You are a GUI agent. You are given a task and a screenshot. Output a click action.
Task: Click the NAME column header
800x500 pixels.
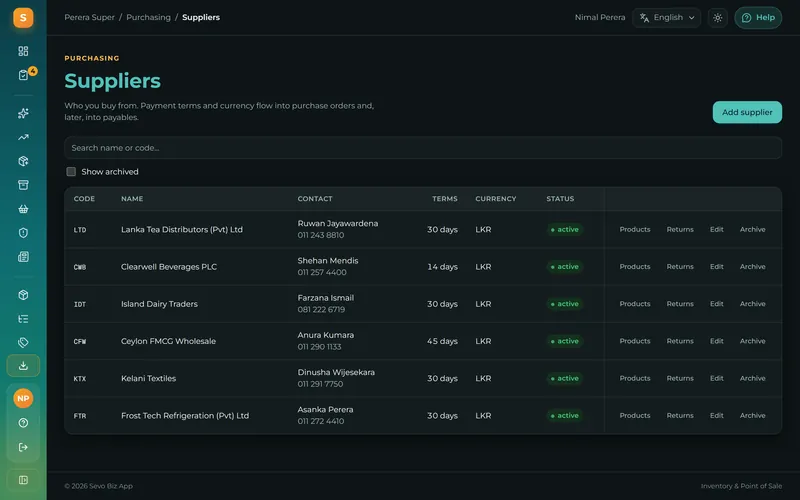point(132,199)
